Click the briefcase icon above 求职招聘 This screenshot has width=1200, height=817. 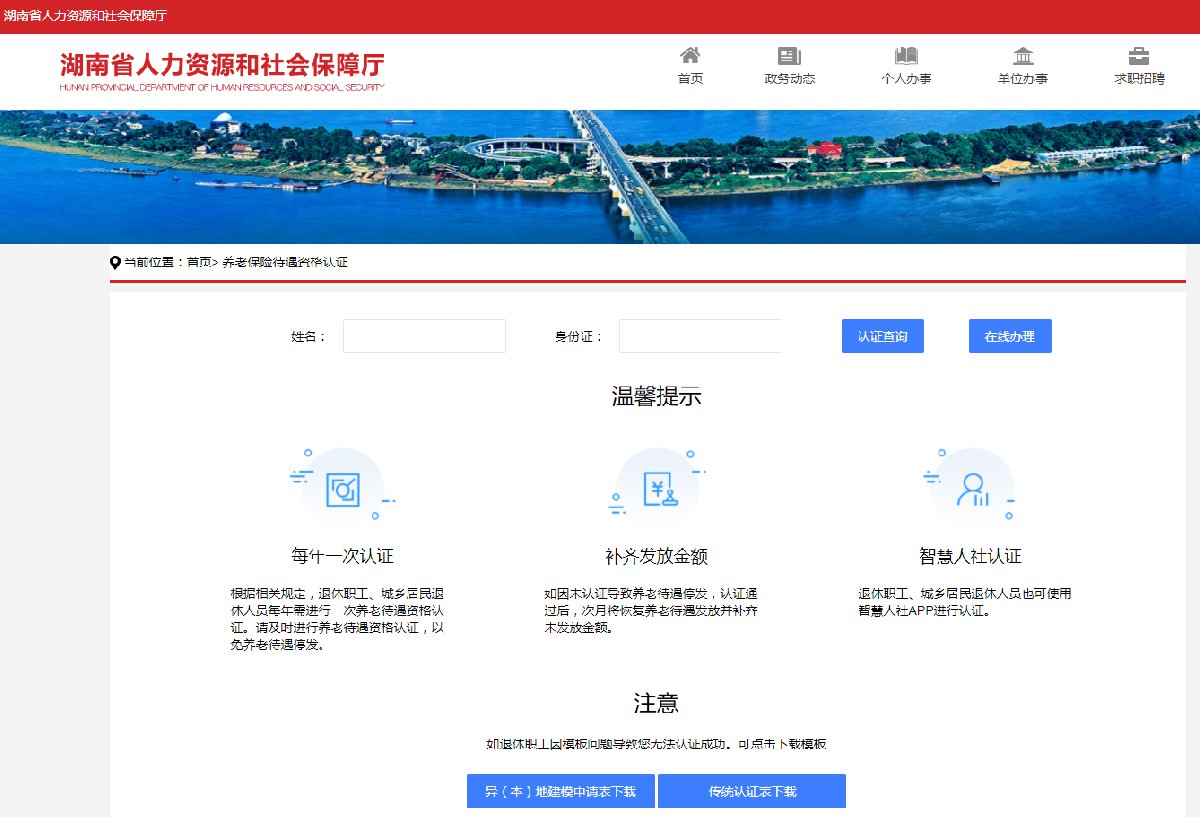[1139, 56]
